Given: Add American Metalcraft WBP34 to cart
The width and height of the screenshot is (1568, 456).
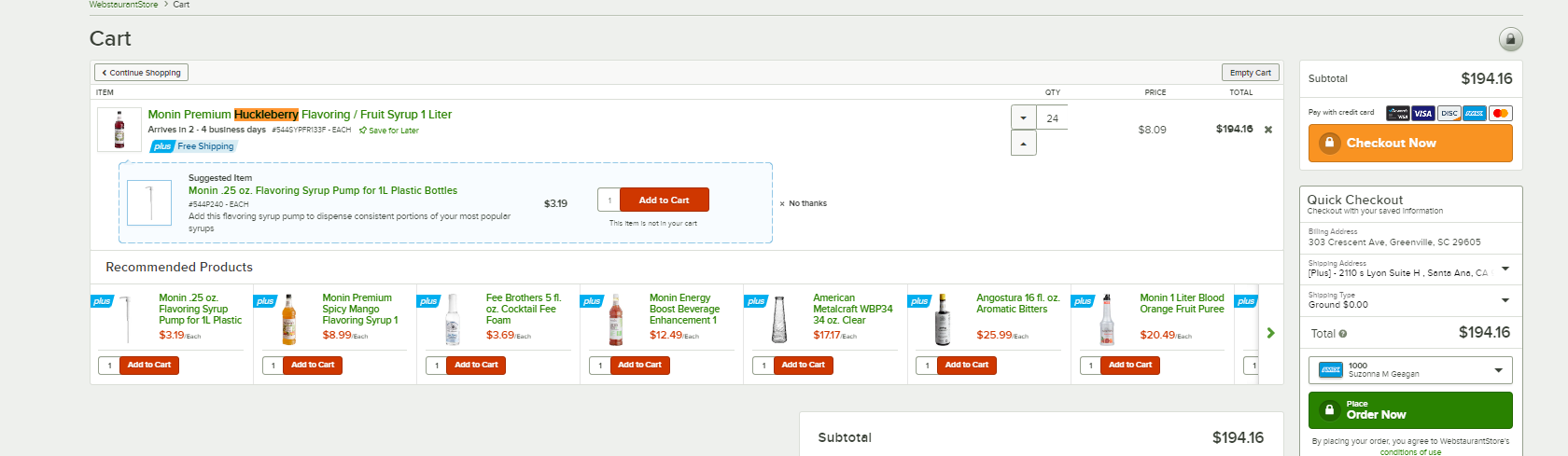Looking at the screenshot, I should (803, 366).
